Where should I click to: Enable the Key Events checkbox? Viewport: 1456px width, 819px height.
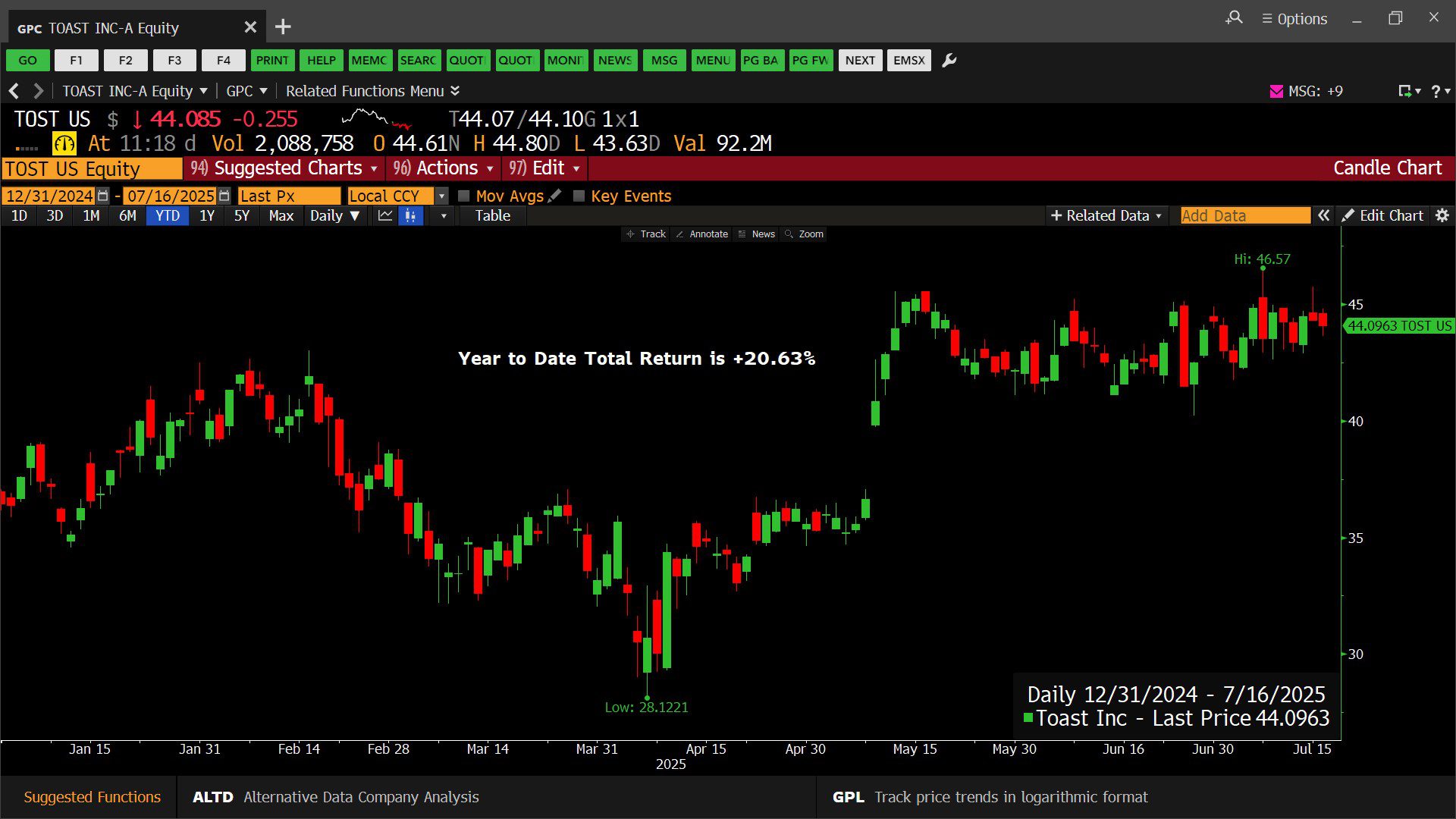coord(579,196)
